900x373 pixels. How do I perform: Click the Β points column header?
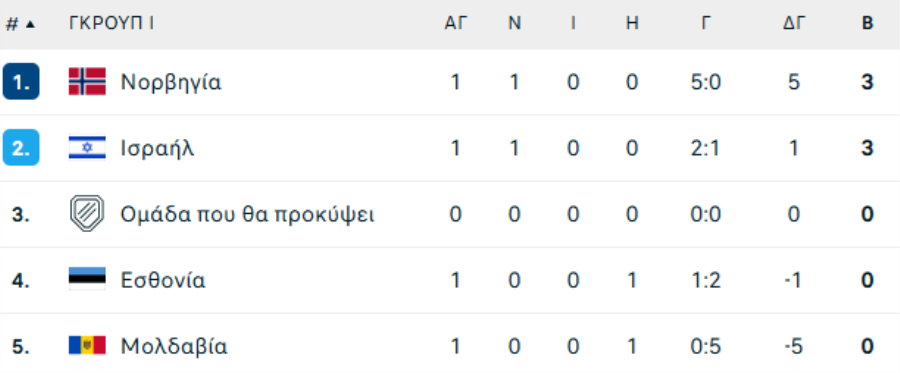pyautogui.click(x=867, y=24)
